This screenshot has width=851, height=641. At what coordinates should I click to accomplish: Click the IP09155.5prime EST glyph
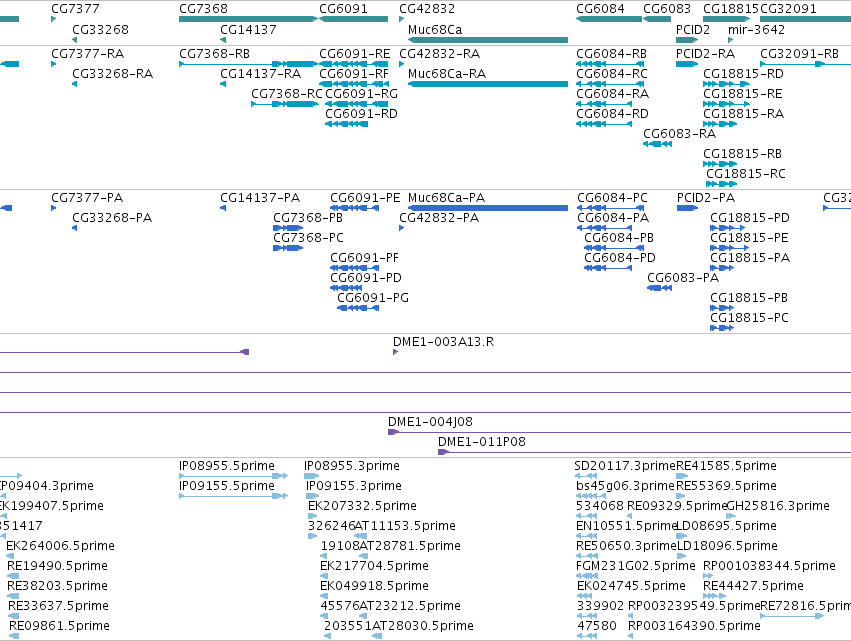point(233,496)
